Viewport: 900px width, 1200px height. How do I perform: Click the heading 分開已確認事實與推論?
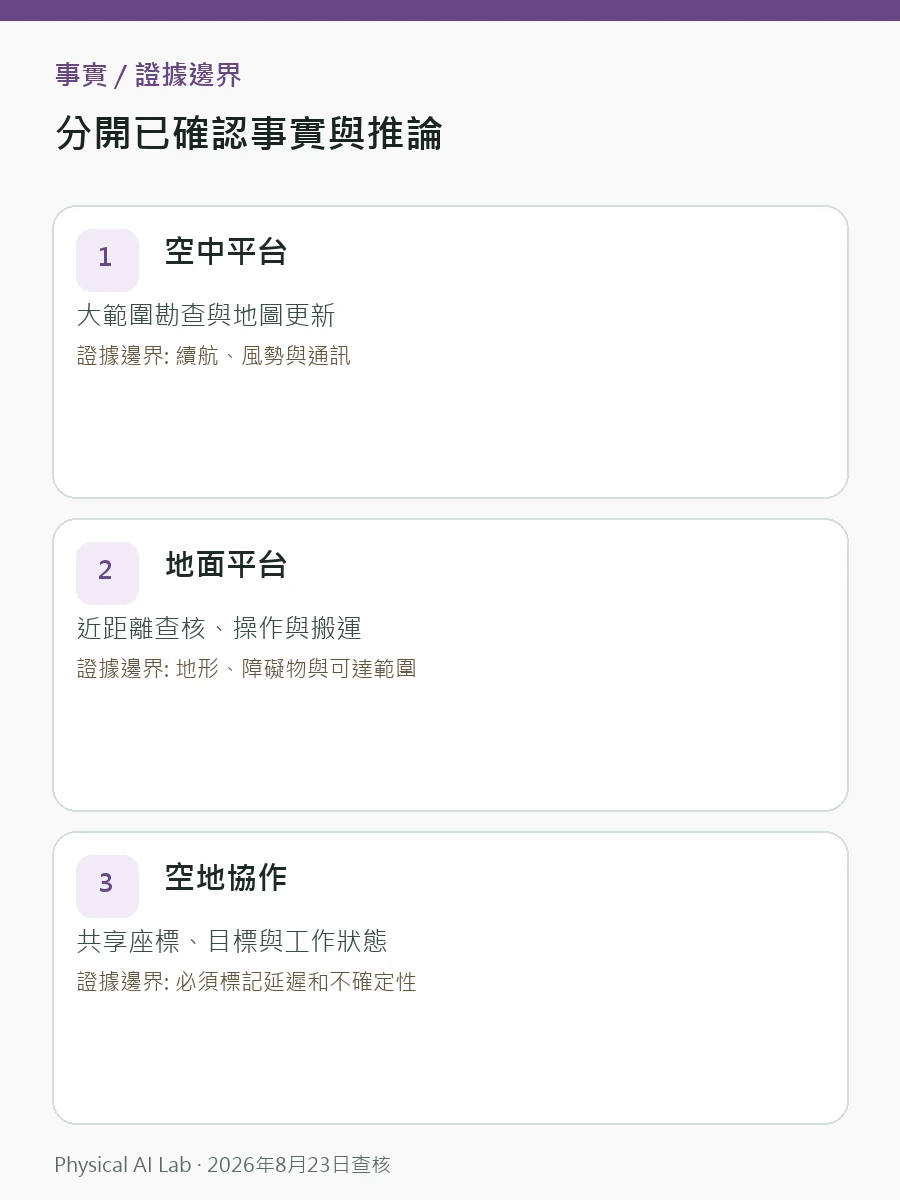coord(249,134)
